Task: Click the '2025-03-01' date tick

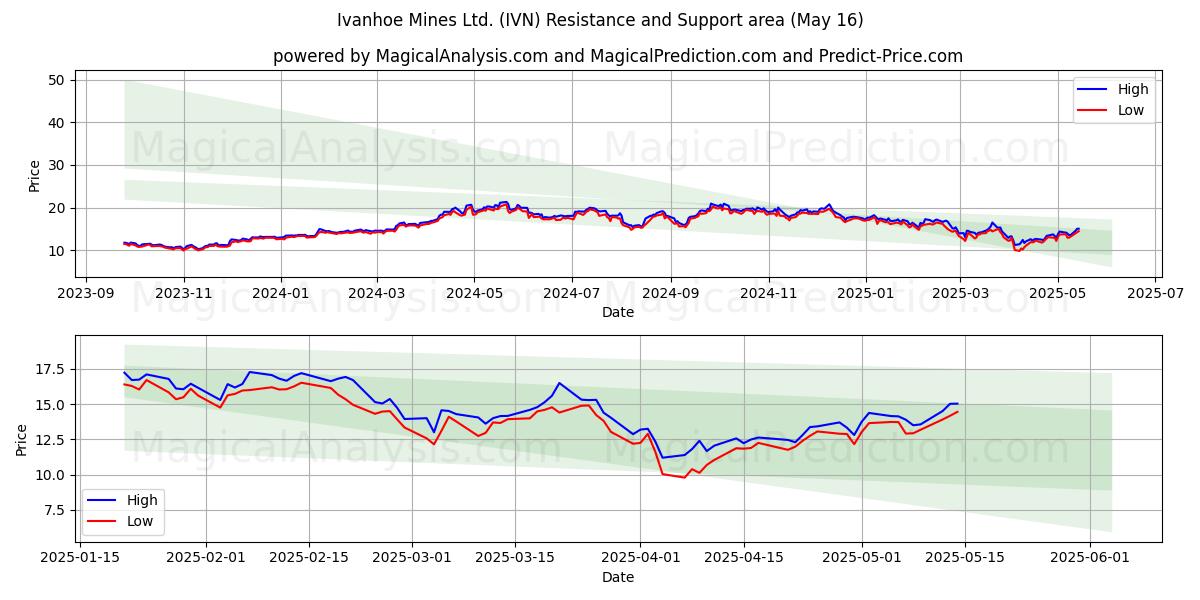Action: 412,558
